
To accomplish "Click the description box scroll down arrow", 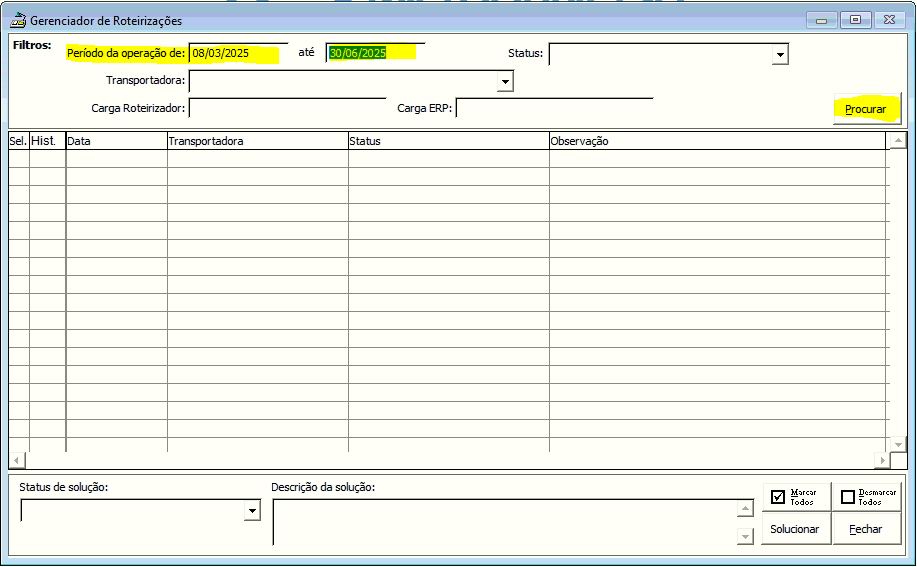I will [745, 536].
